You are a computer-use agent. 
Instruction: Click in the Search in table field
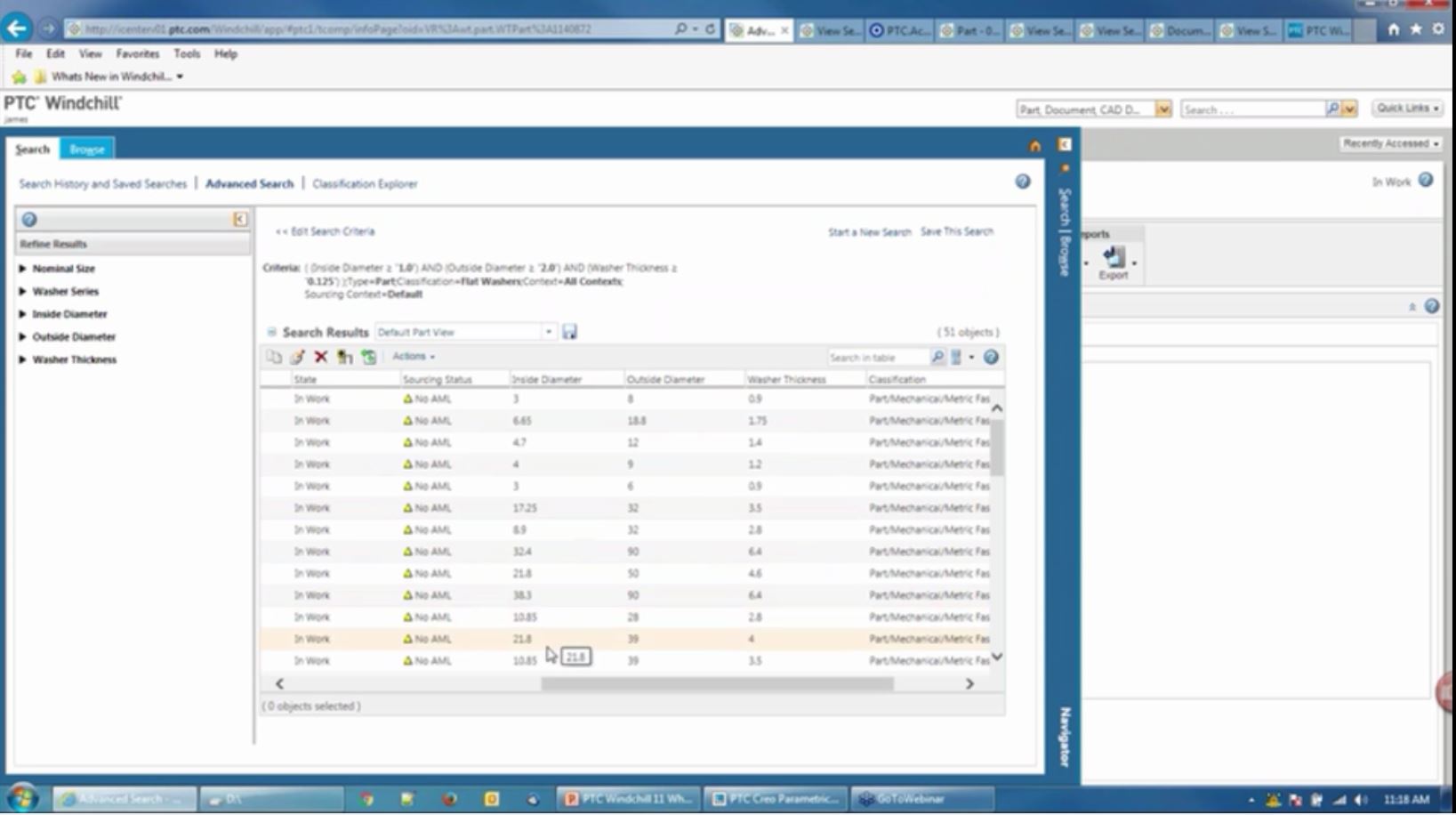pos(878,358)
